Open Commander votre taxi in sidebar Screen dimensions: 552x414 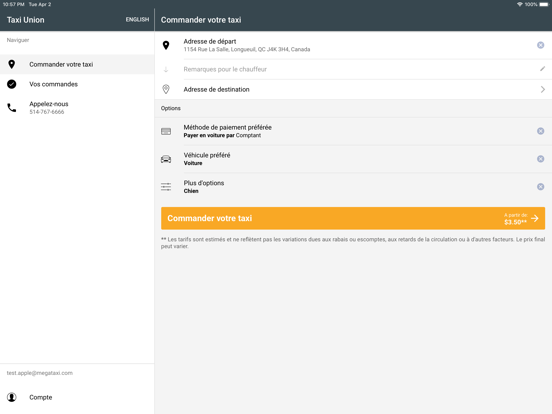pyautogui.click(x=77, y=64)
